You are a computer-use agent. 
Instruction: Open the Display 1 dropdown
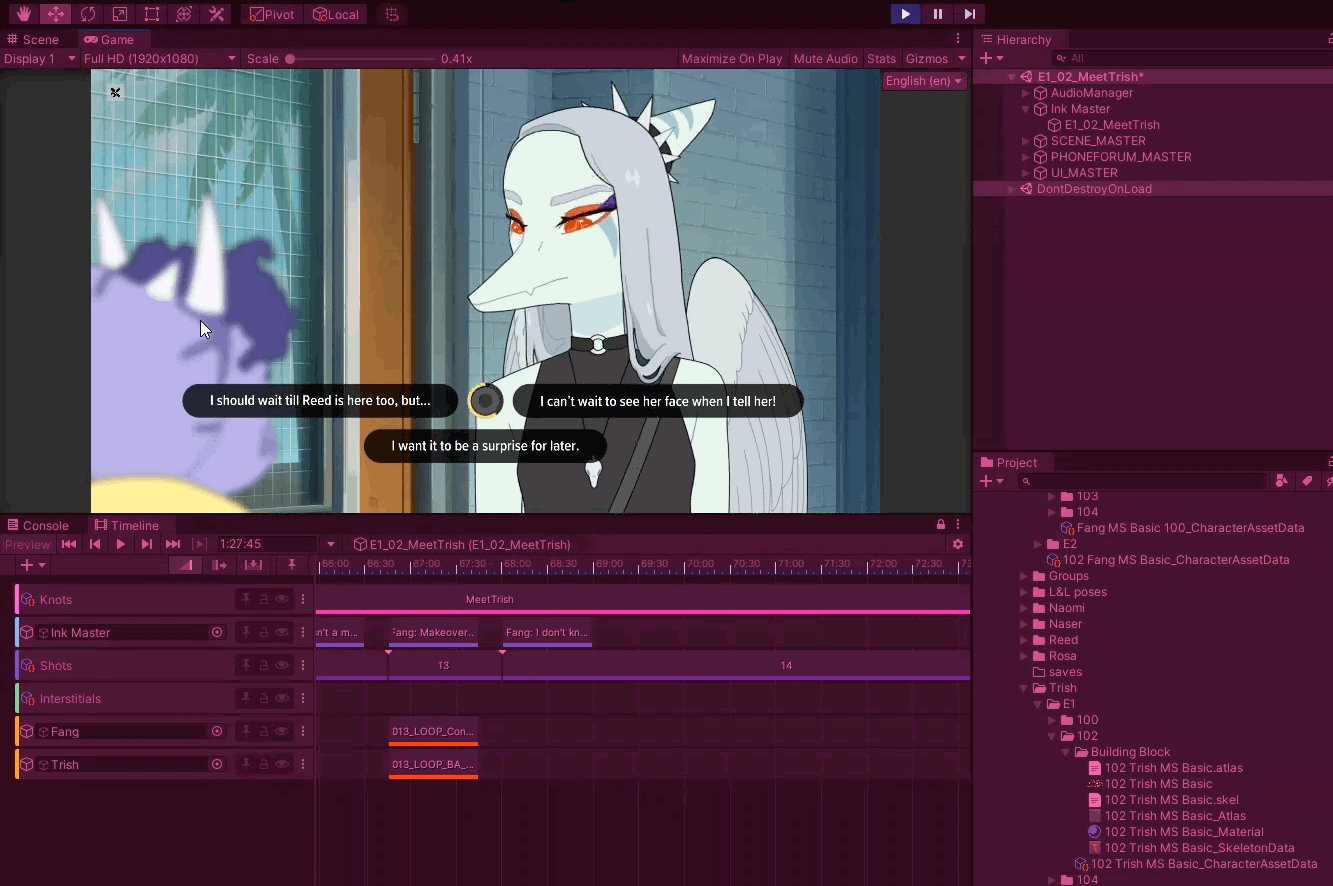pyautogui.click(x=39, y=58)
